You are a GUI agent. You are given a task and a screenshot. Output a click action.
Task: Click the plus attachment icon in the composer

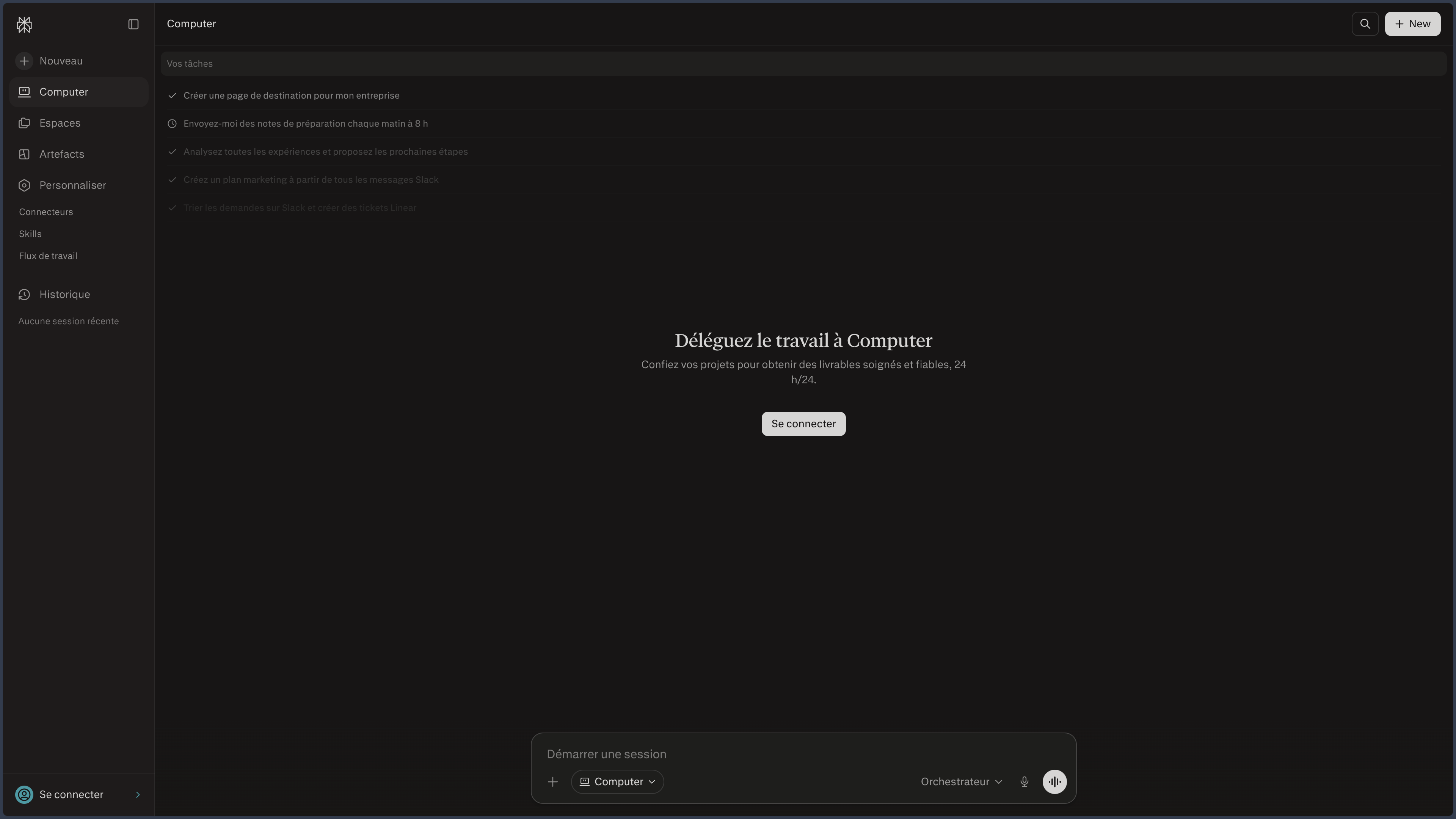[x=553, y=782]
